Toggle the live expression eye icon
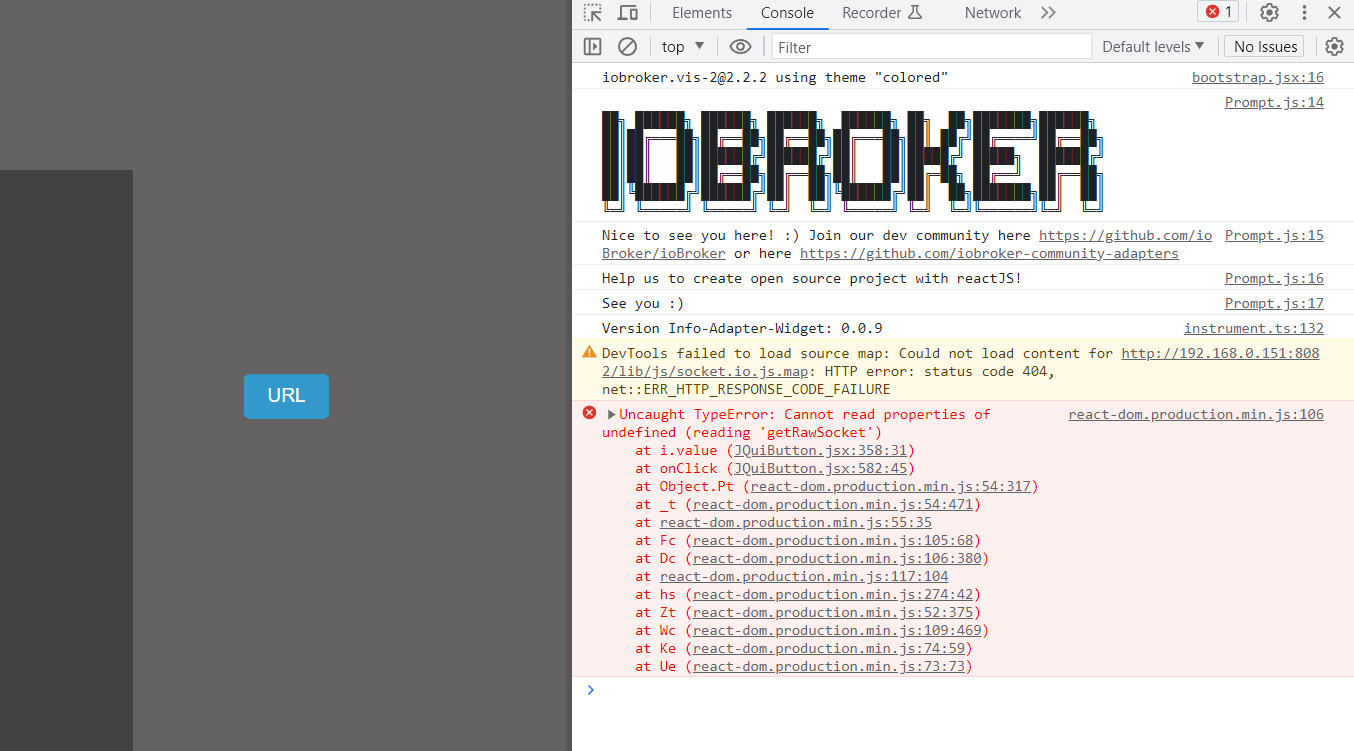 coord(740,46)
